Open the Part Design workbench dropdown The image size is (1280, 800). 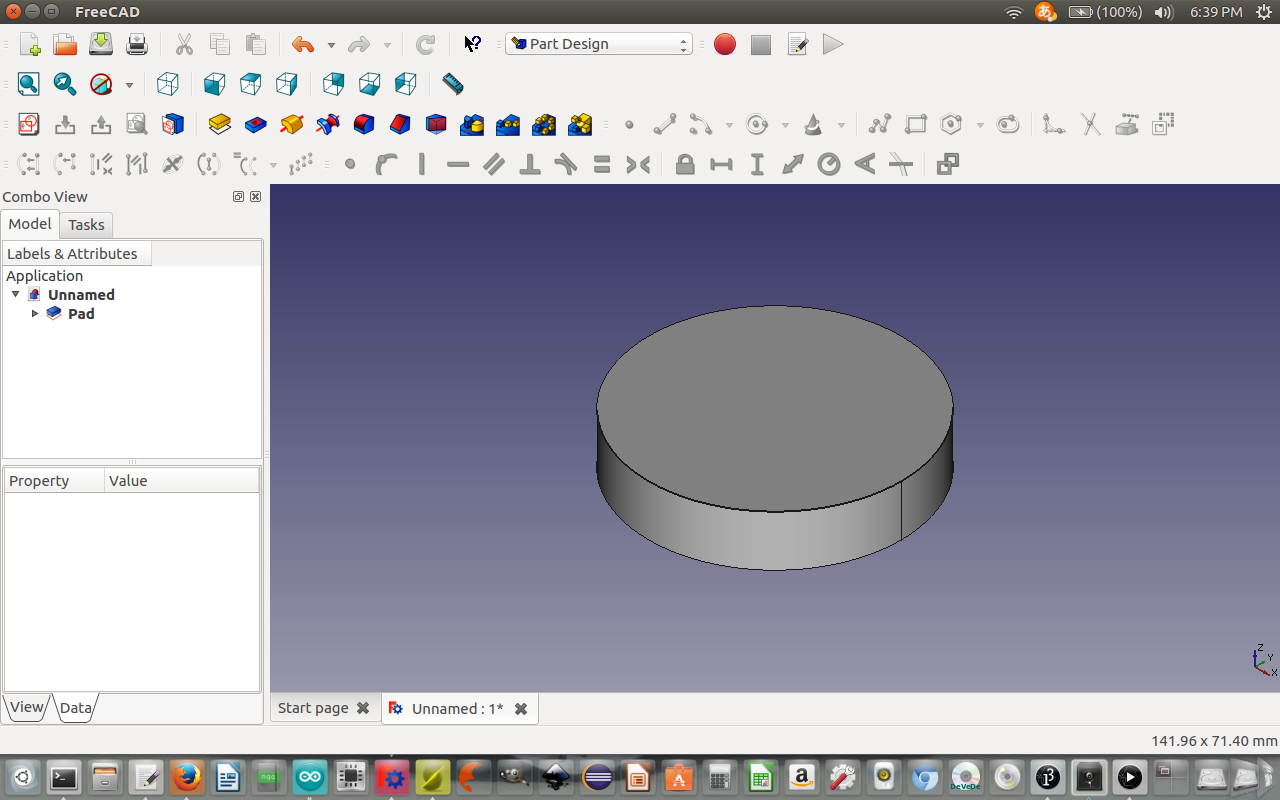(x=598, y=44)
